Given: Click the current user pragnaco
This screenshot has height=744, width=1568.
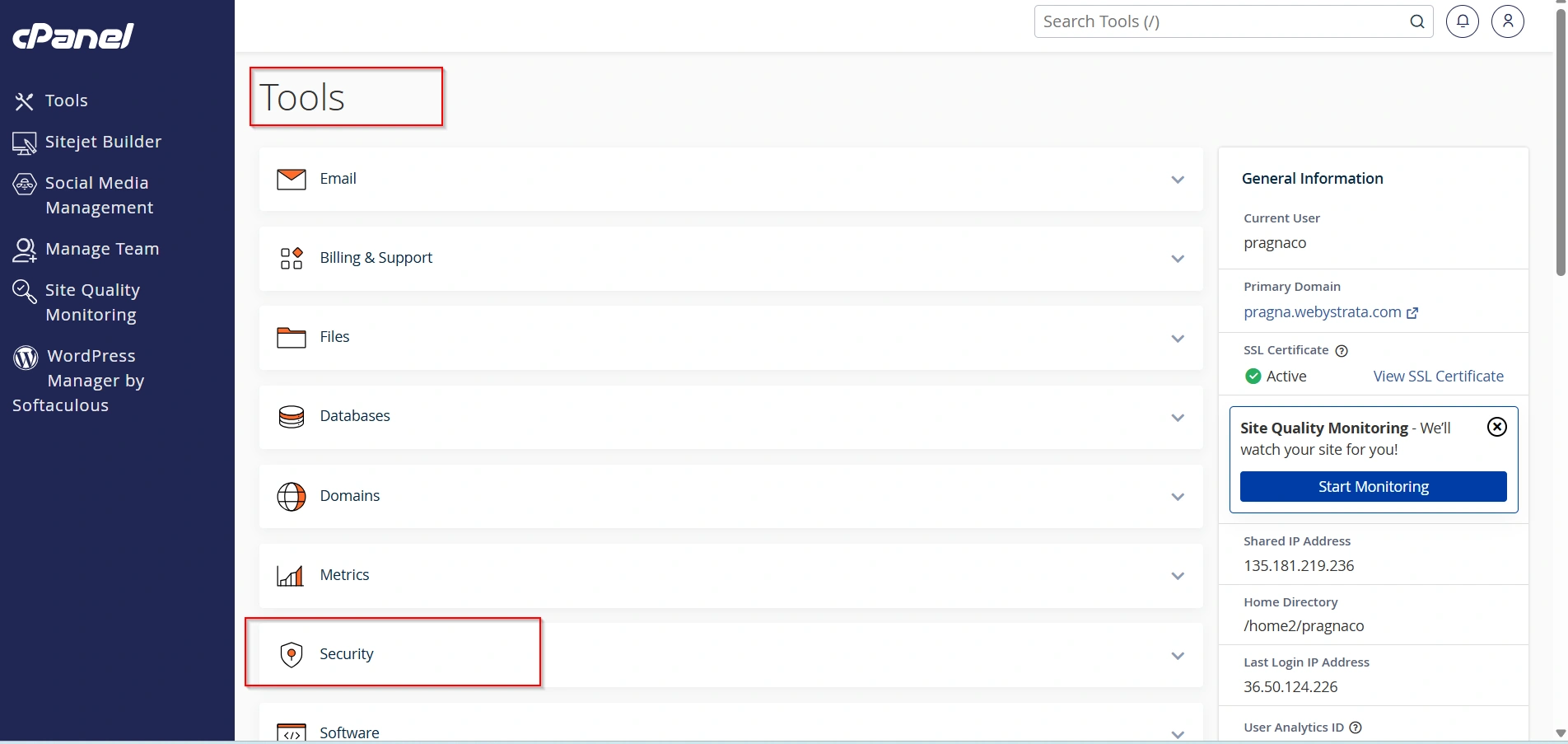Looking at the screenshot, I should pyautogui.click(x=1275, y=243).
